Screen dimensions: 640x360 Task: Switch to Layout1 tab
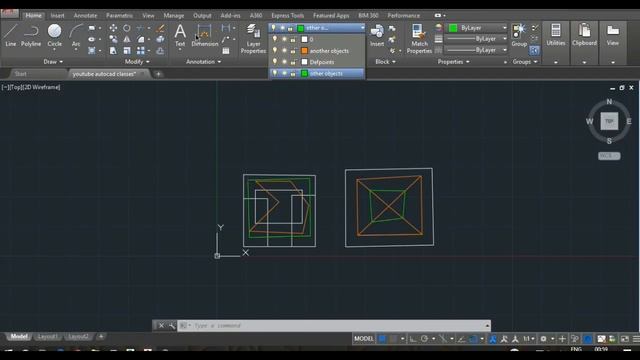click(x=47, y=337)
